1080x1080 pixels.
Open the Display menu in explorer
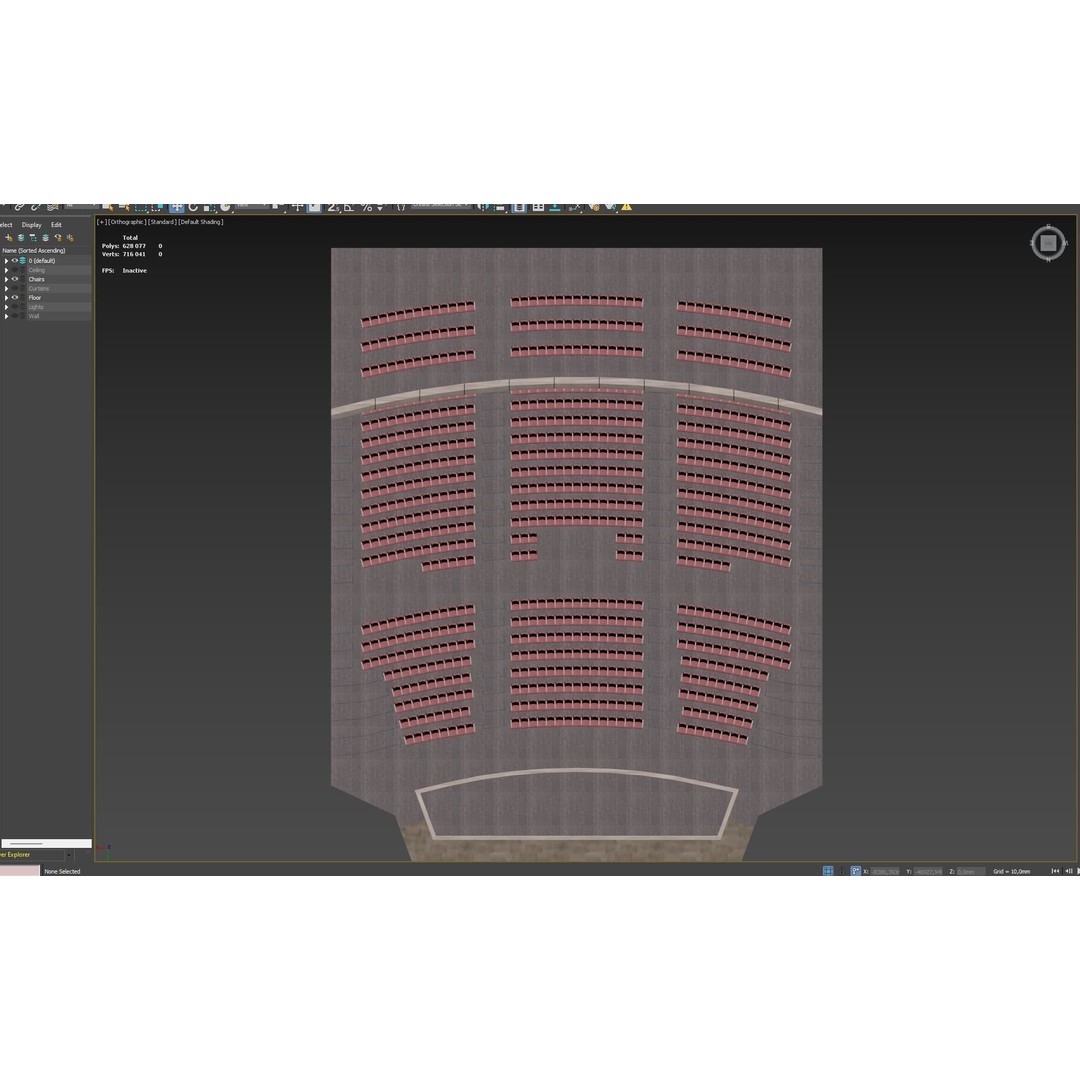[x=32, y=225]
